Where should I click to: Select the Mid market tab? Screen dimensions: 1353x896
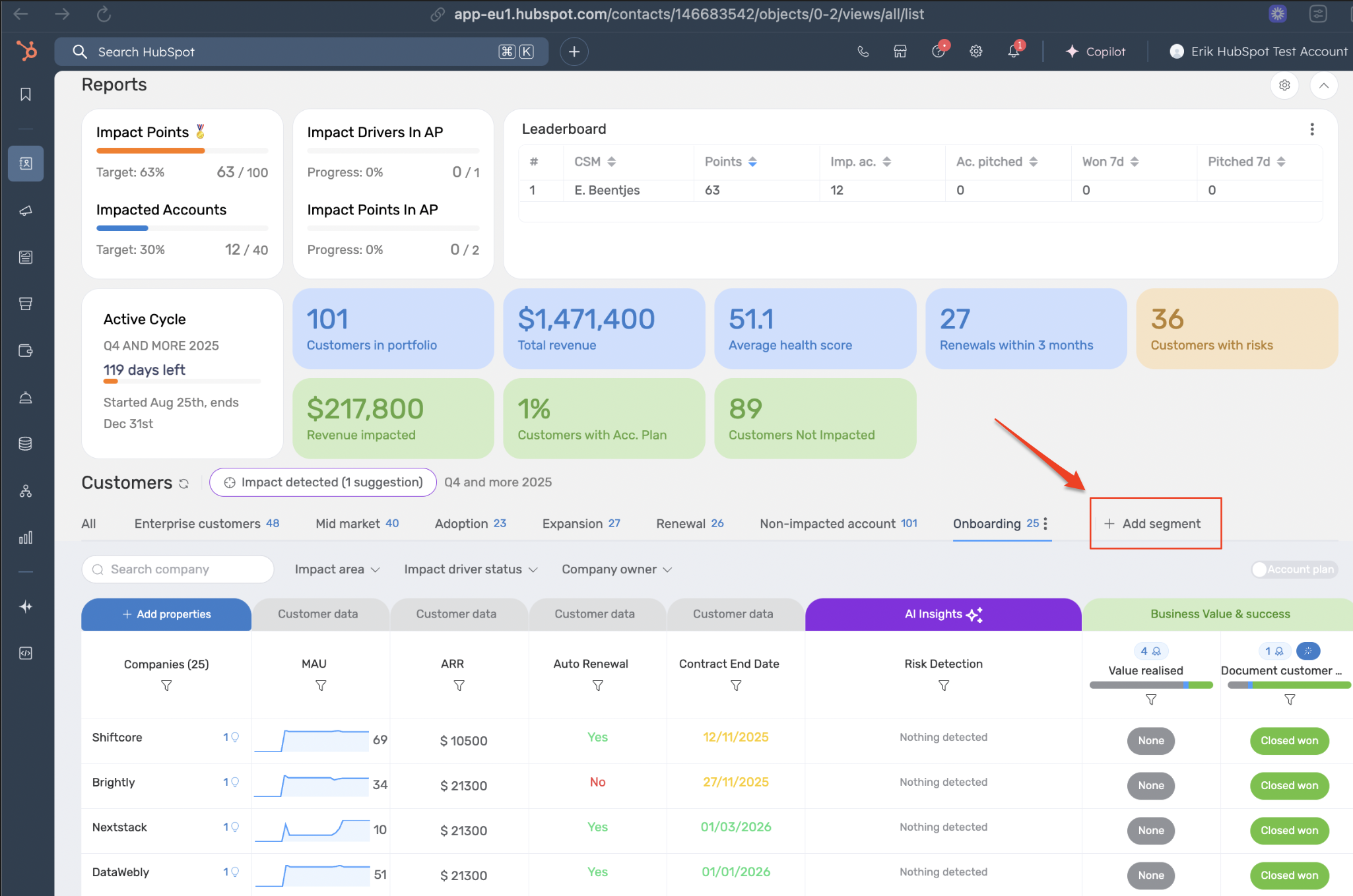[x=357, y=524]
